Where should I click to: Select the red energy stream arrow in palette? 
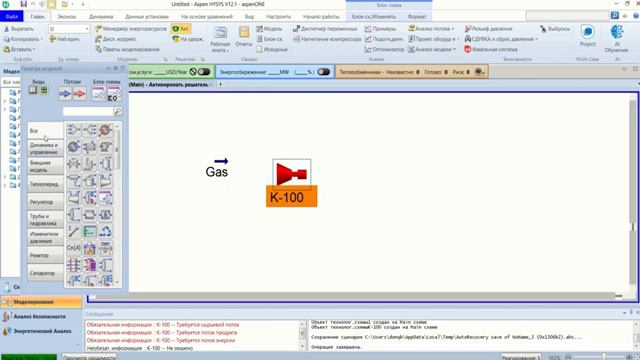pyautogui.click(x=79, y=94)
